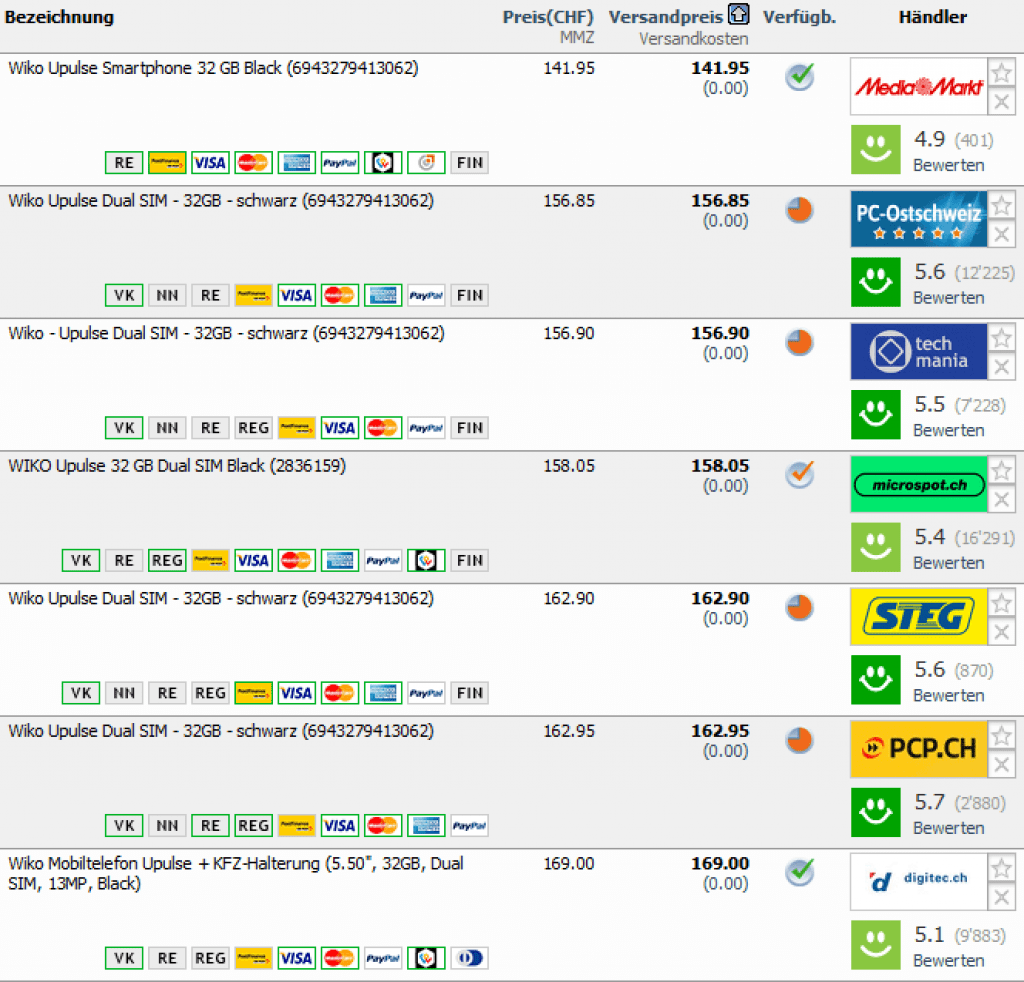Screen dimensions: 1024x982
Task: Click the tech mania shop logo
Action: point(918,351)
